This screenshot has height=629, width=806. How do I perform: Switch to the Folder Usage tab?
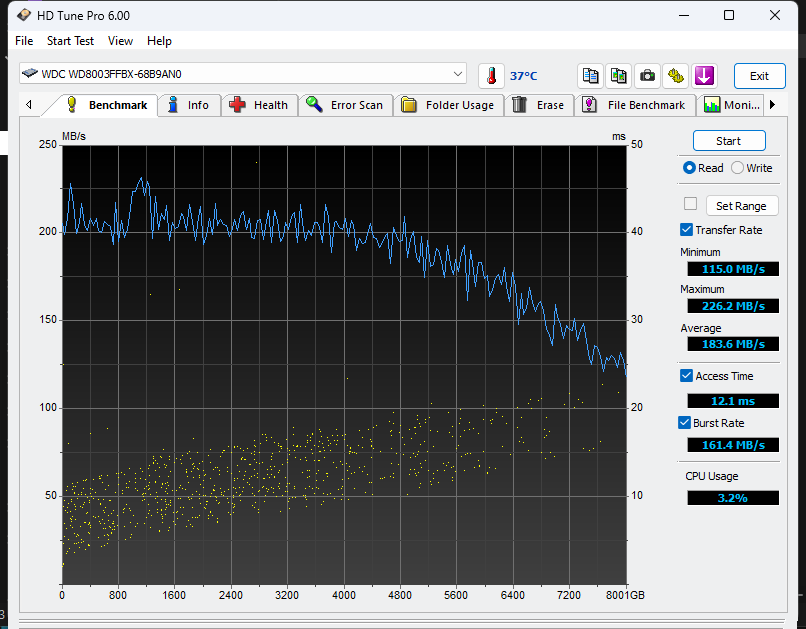coord(449,105)
